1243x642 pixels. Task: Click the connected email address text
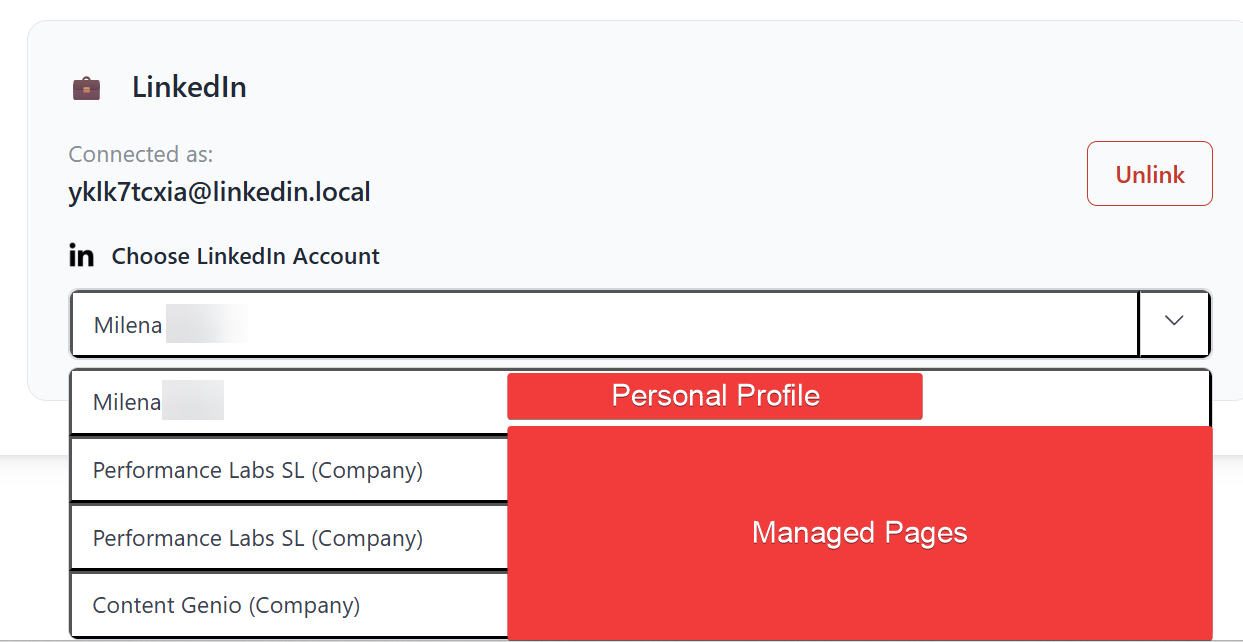coord(219,192)
